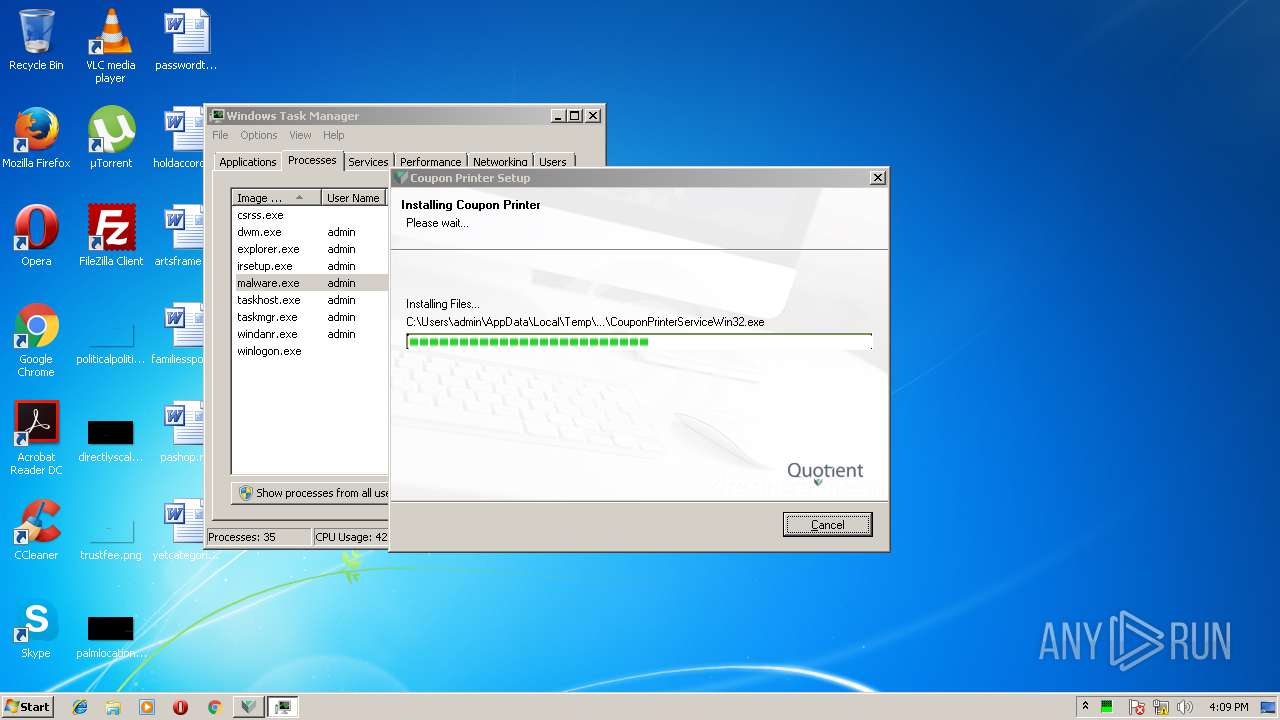Launch Mozilla Firefox desktop shortcut
The width and height of the screenshot is (1280, 720).
point(36,138)
